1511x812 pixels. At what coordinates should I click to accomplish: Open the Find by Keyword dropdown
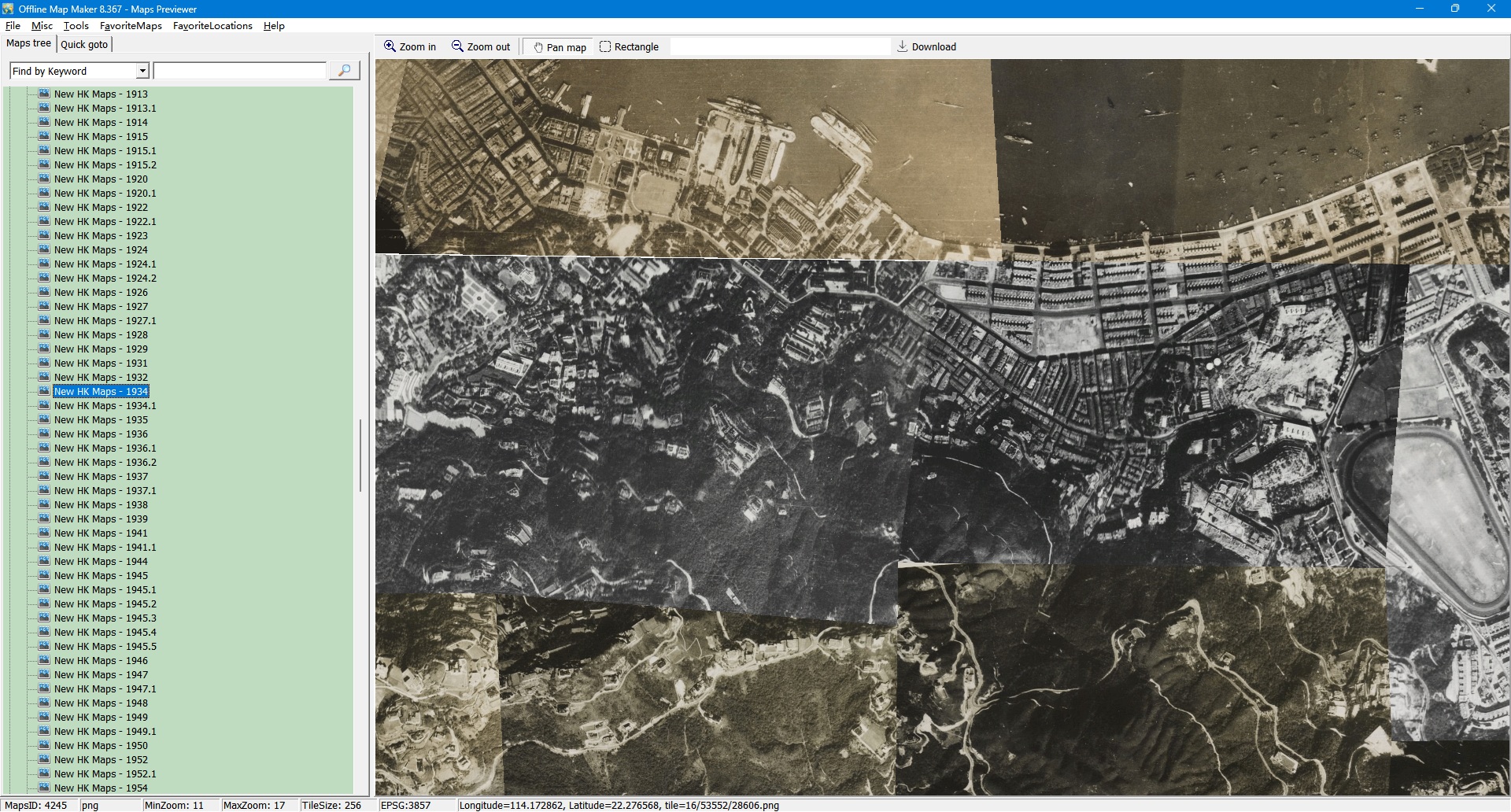(x=142, y=71)
